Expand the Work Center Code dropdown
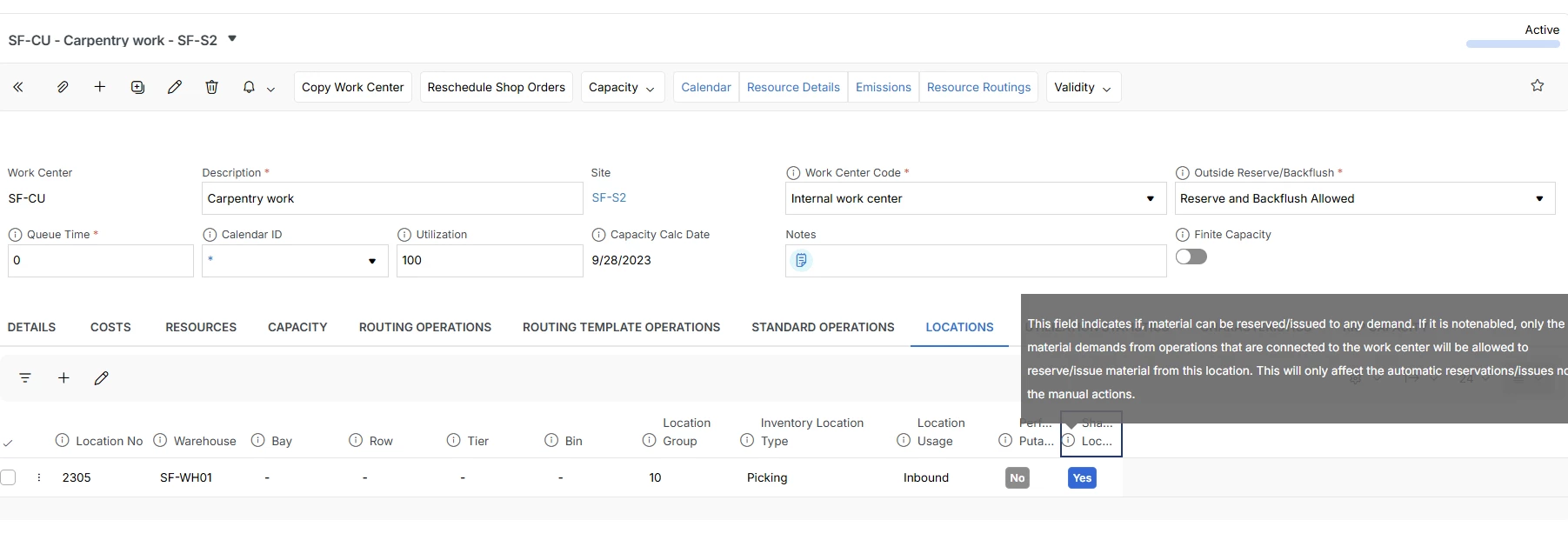The image size is (1568, 540). 975,198
